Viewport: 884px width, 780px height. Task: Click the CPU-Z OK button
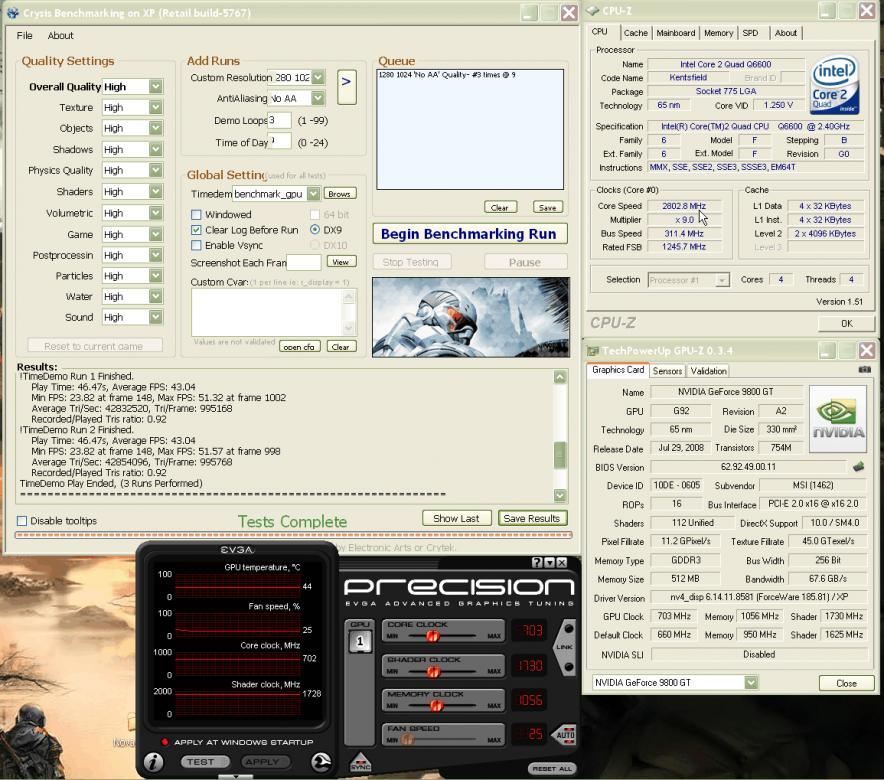coord(846,323)
